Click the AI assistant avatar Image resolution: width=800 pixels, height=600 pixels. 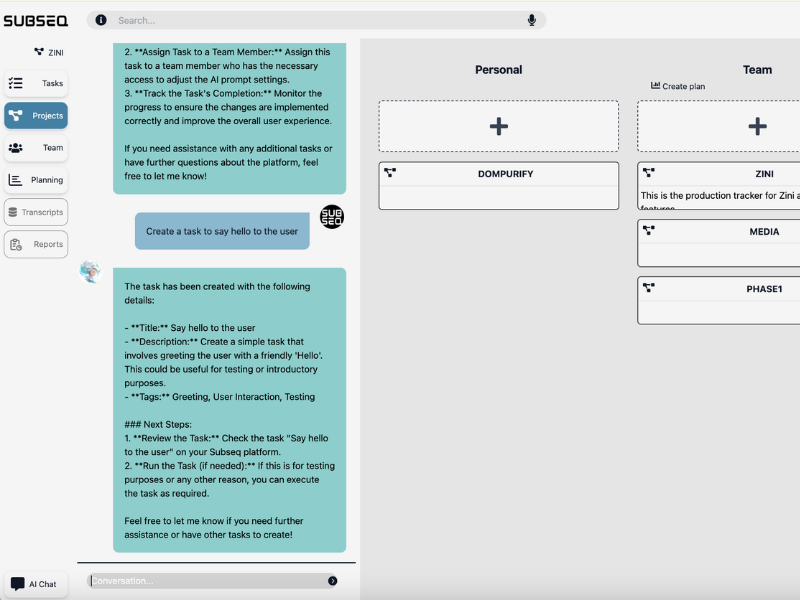pyautogui.click(x=90, y=271)
